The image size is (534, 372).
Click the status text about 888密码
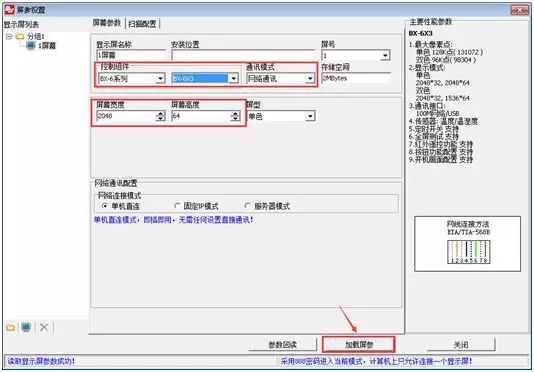(376, 361)
